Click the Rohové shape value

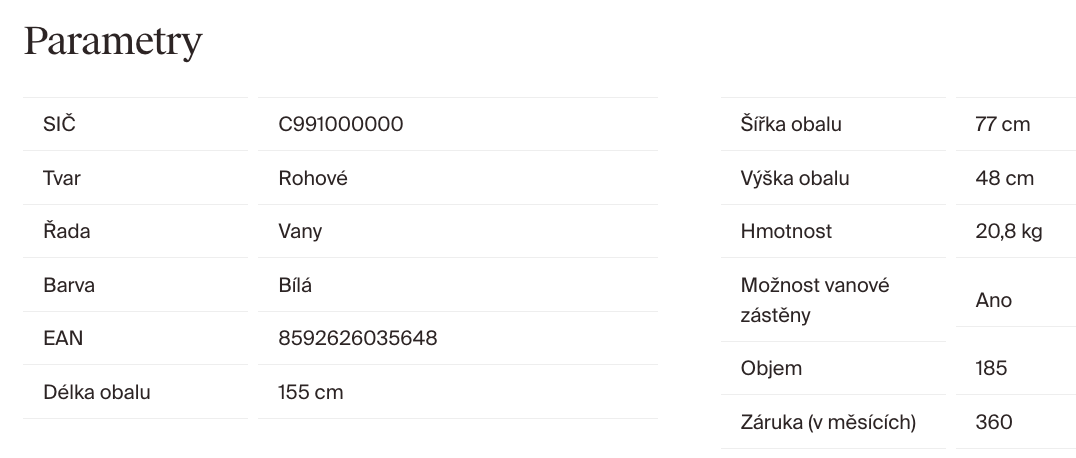(313, 178)
